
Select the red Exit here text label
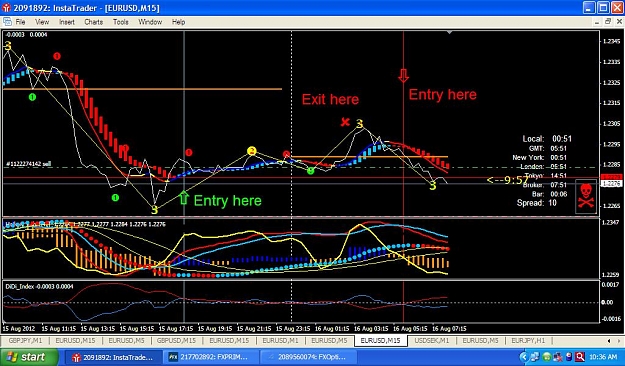point(330,99)
